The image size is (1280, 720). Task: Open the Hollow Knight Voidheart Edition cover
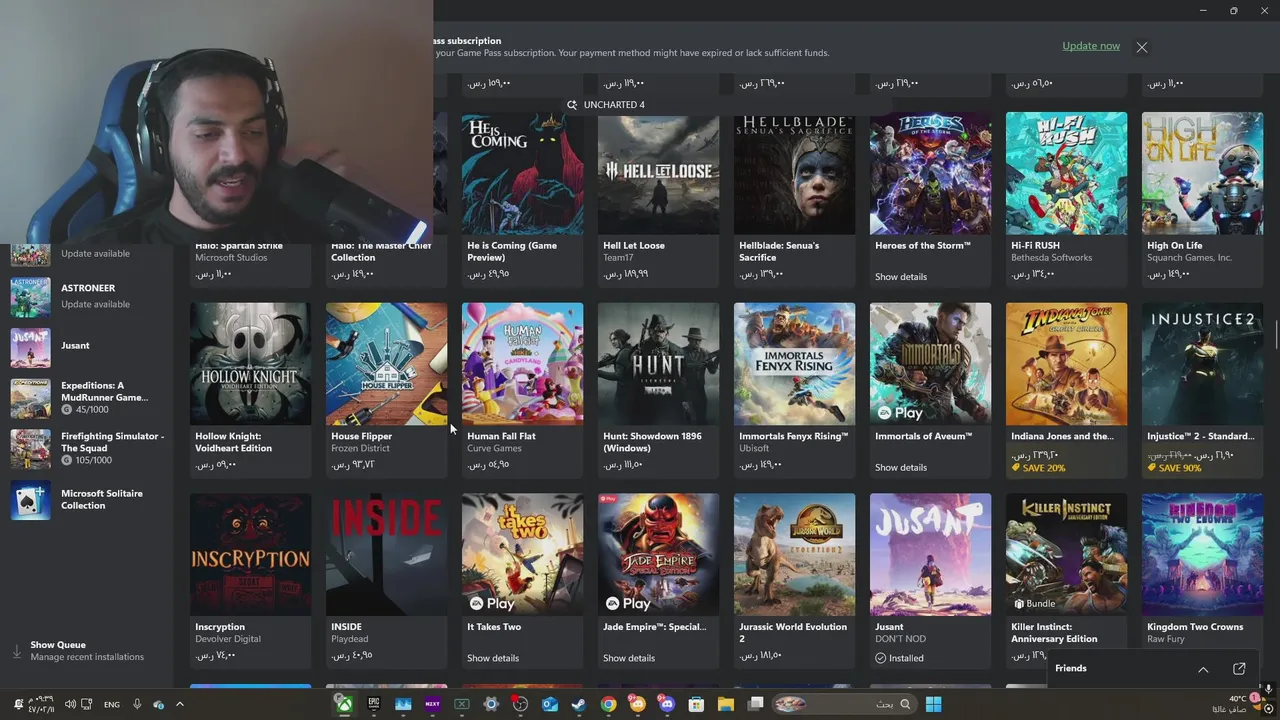[x=251, y=364]
